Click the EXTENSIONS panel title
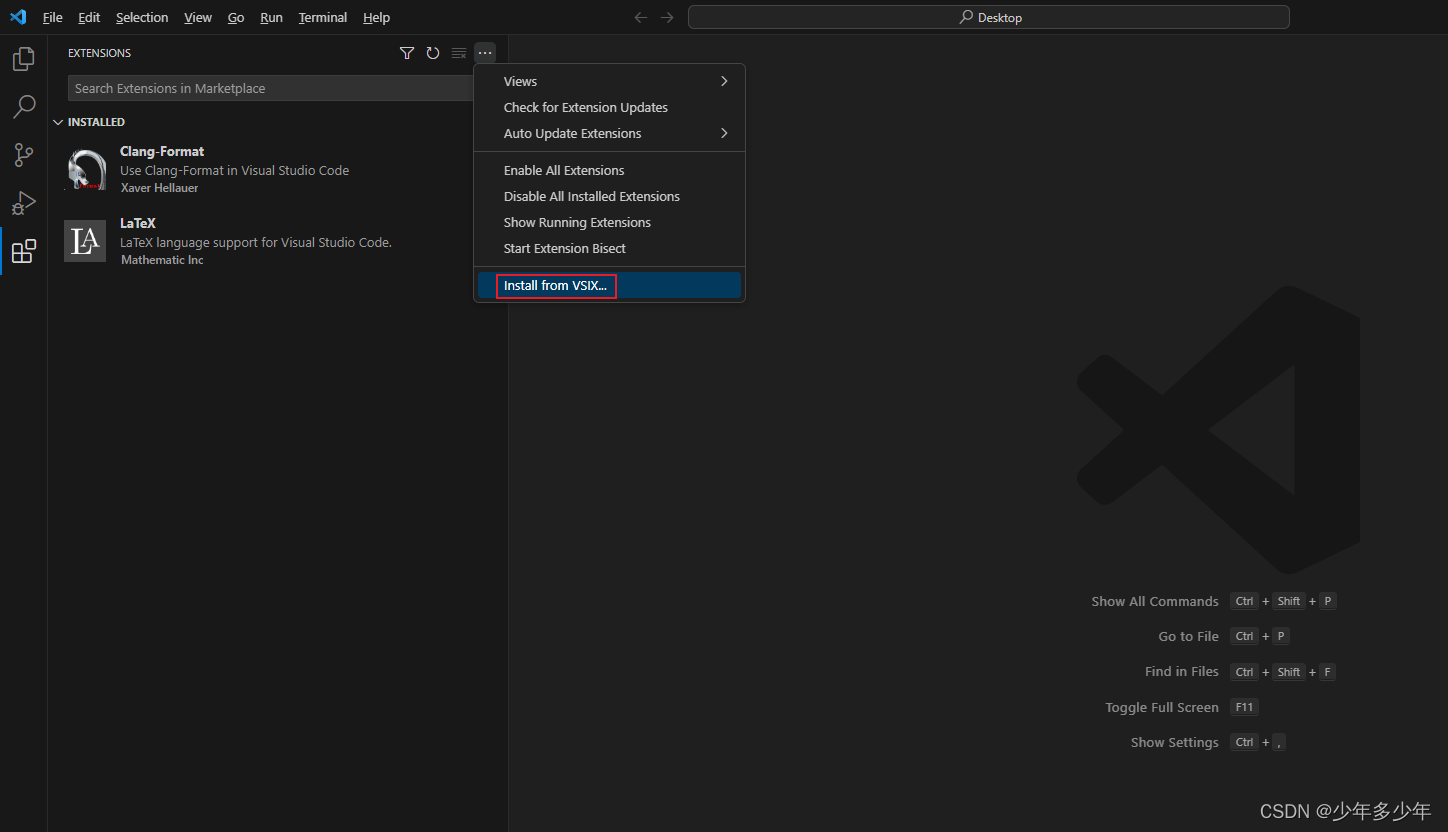The height and width of the screenshot is (832, 1448). coord(99,53)
